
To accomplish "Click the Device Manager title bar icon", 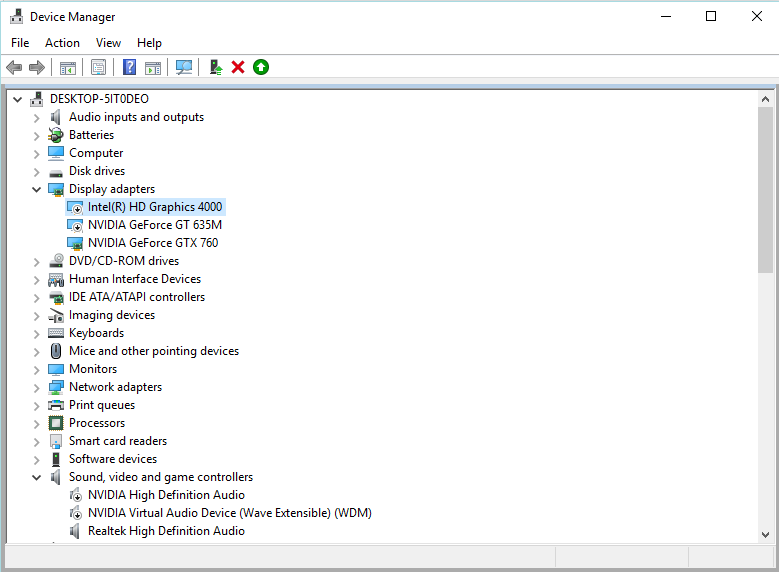I will [x=16, y=16].
